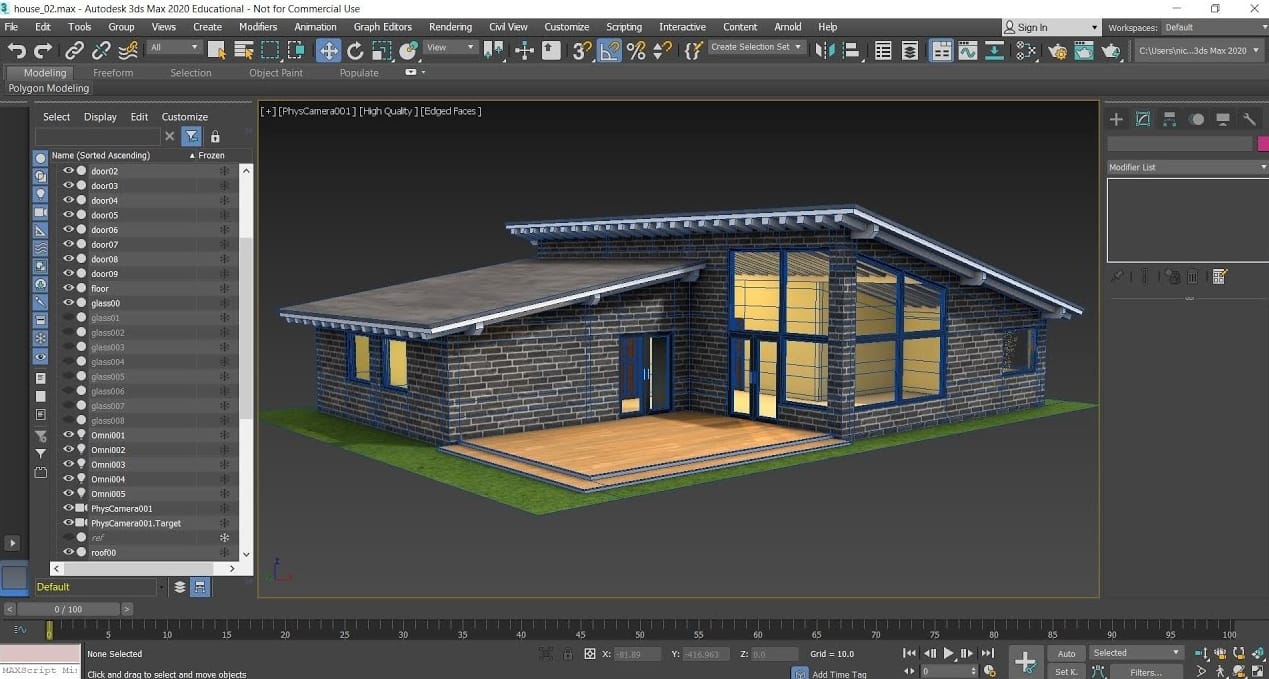Toggle the Auto key mode button
This screenshot has width=1269, height=679.
(1066, 653)
